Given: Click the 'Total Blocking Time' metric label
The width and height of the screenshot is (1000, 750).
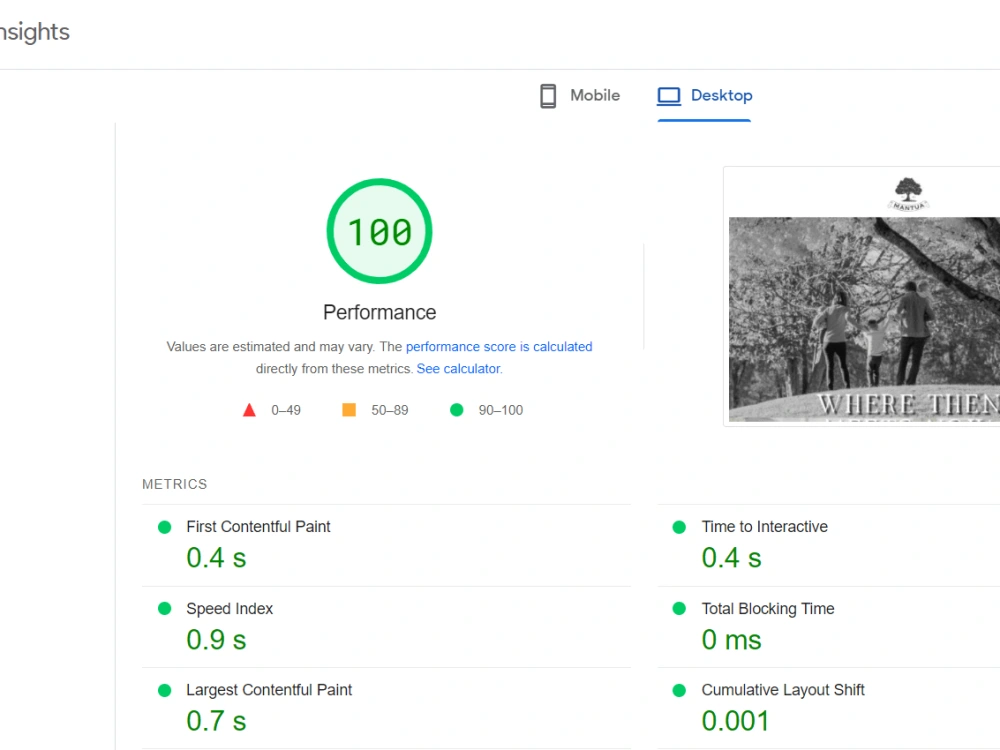Looking at the screenshot, I should (x=768, y=608).
